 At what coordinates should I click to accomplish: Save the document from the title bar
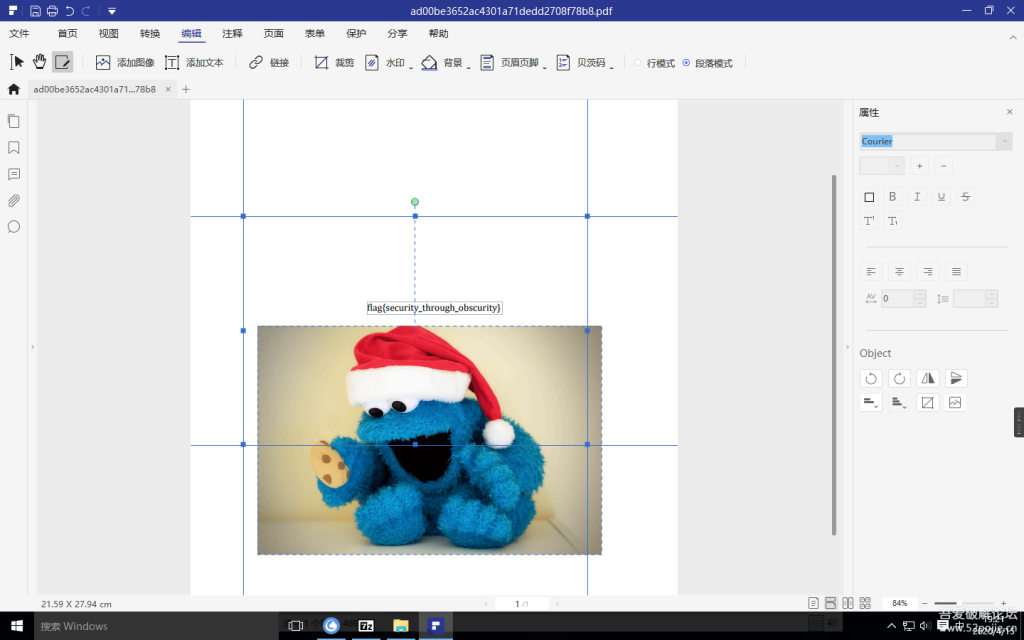click(35, 11)
